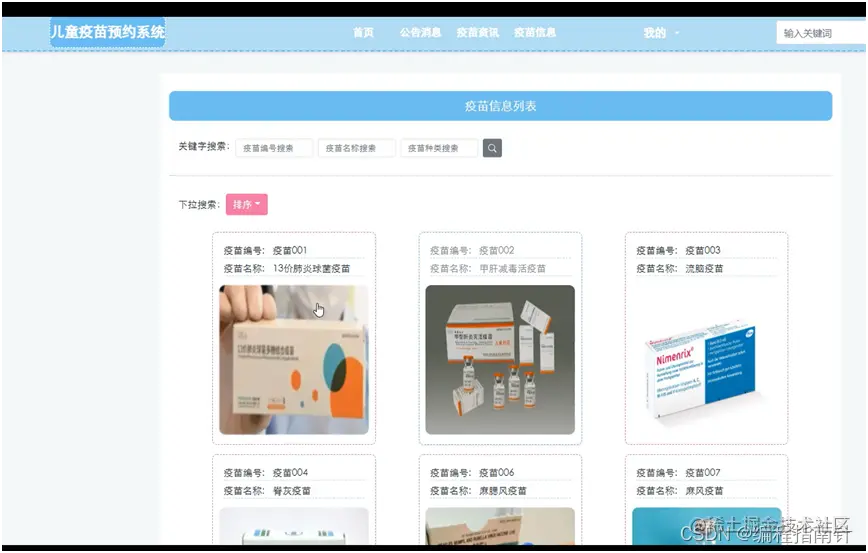This screenshot has width=868, height=553.
Task: Open the 排序 sort dropdown
Action: pyautogui.click(x=246, y=204)
